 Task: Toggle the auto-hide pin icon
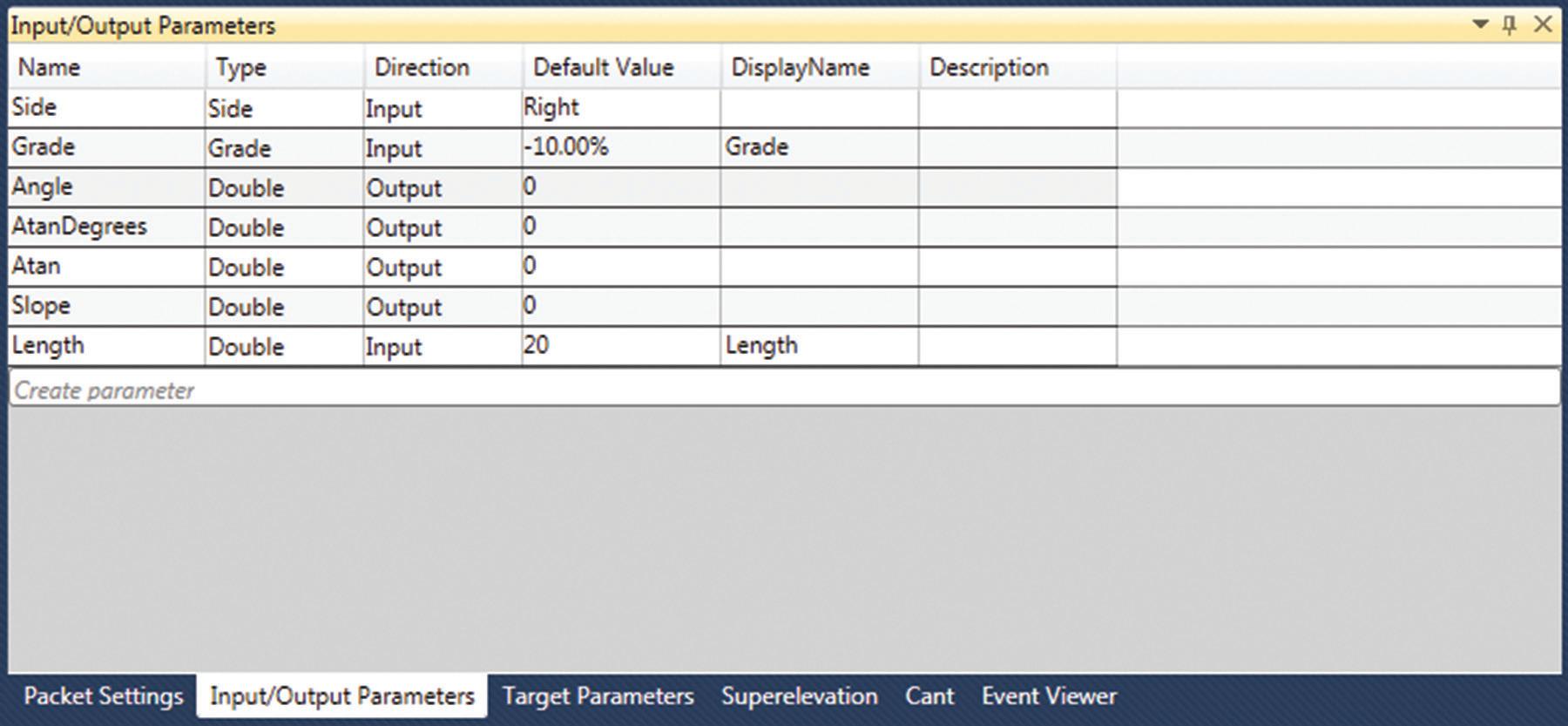click(x=1510, y=24)
